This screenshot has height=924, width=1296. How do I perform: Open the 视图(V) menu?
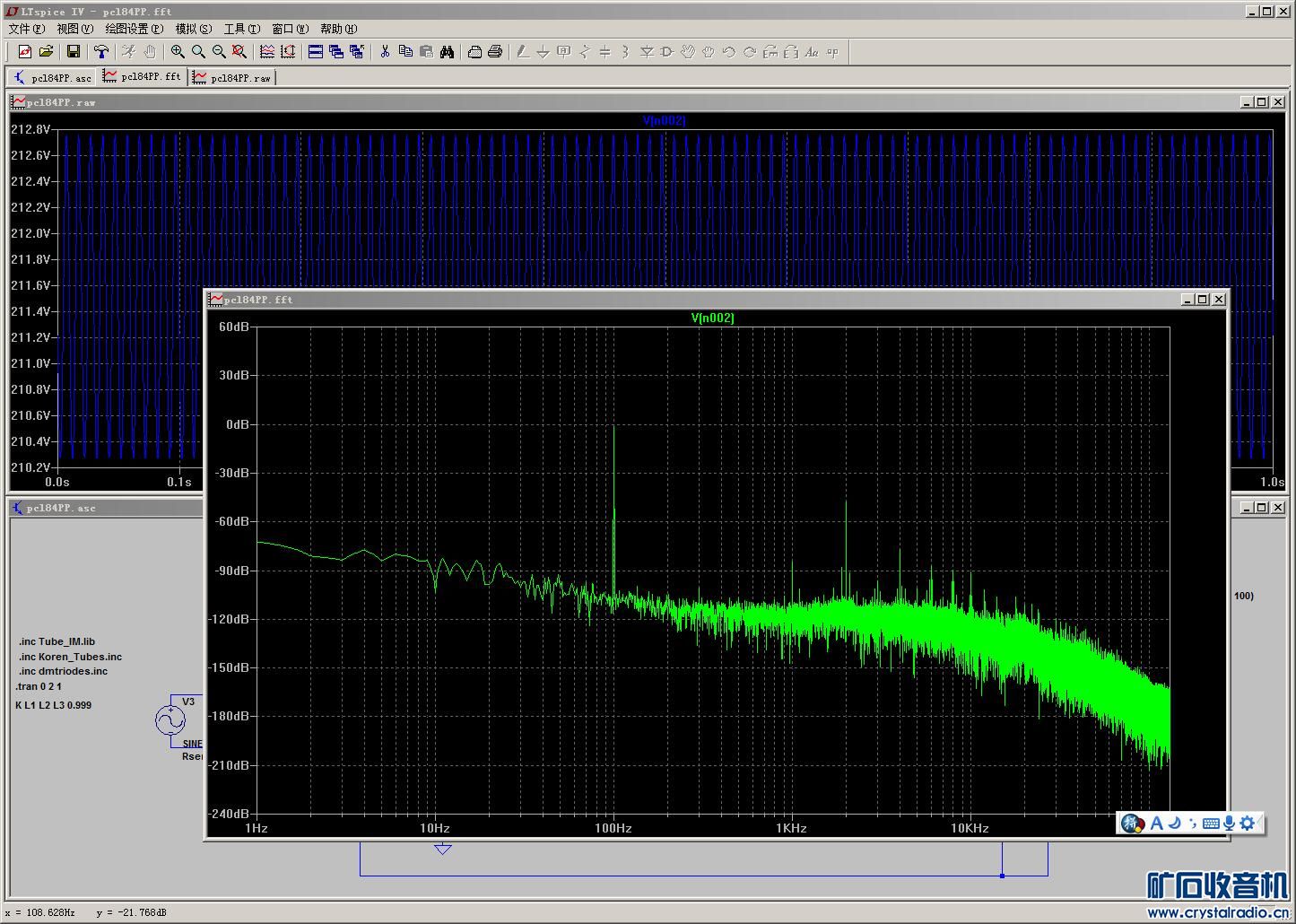74,29
